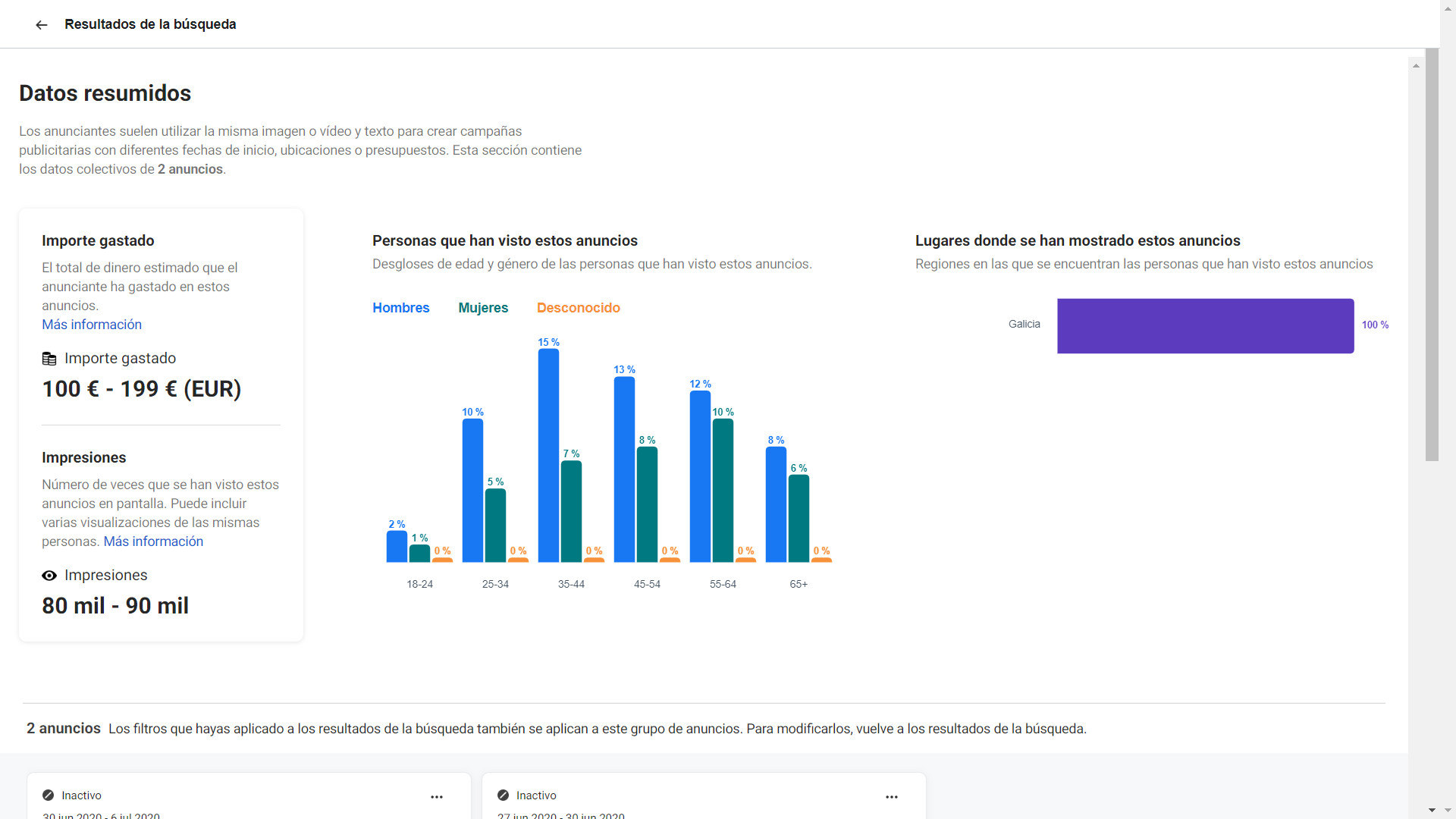This screenshot has height=819, width=1456.
Task: Click the 12 % Hombres bar for 55-64
Action: pyautogui.click(x=700, y=476)
